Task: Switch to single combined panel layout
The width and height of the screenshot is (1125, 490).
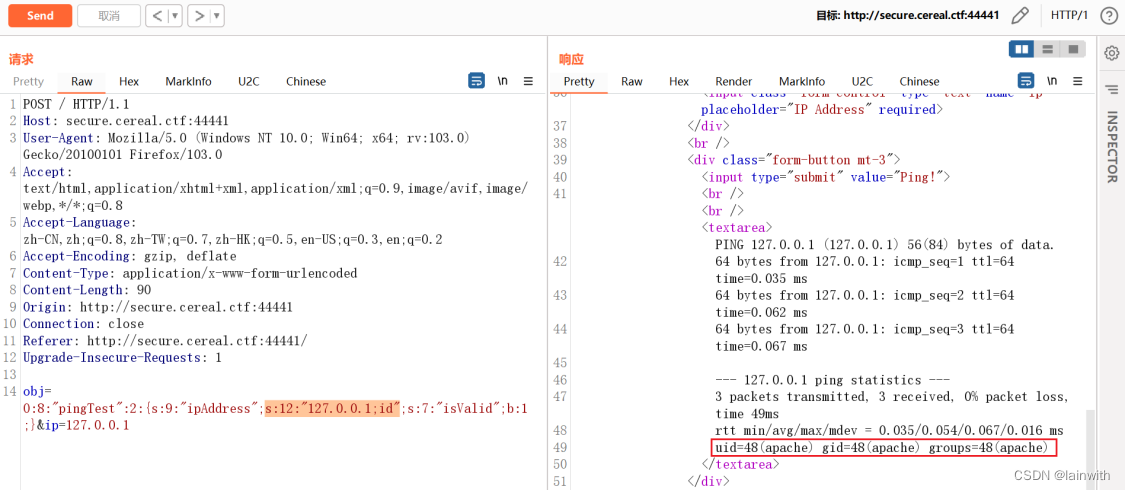Action: [x=1073, y=49]
